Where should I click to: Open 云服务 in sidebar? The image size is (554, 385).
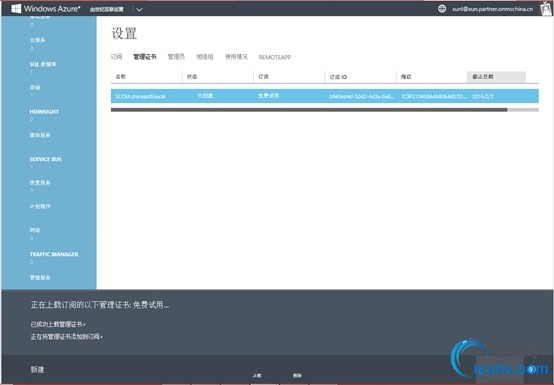click(37, 40)
